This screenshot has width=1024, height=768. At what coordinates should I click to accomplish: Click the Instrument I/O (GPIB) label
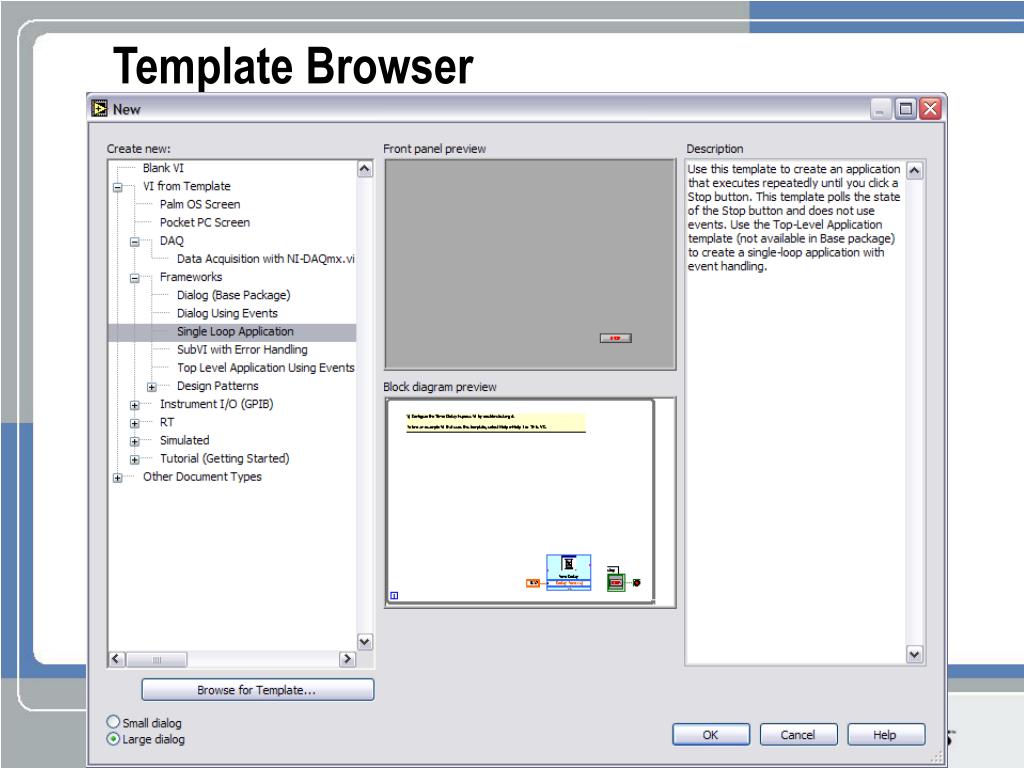click(216, 404)
